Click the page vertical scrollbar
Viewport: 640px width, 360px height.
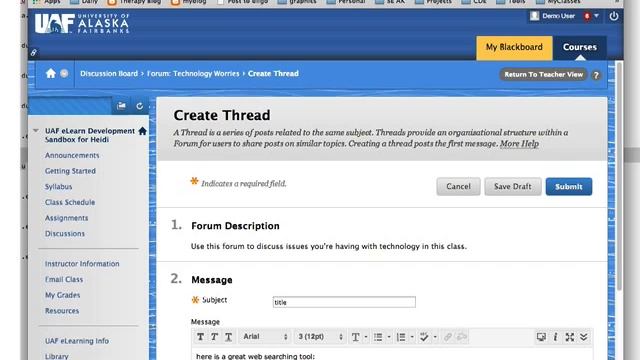coord(619,176)
